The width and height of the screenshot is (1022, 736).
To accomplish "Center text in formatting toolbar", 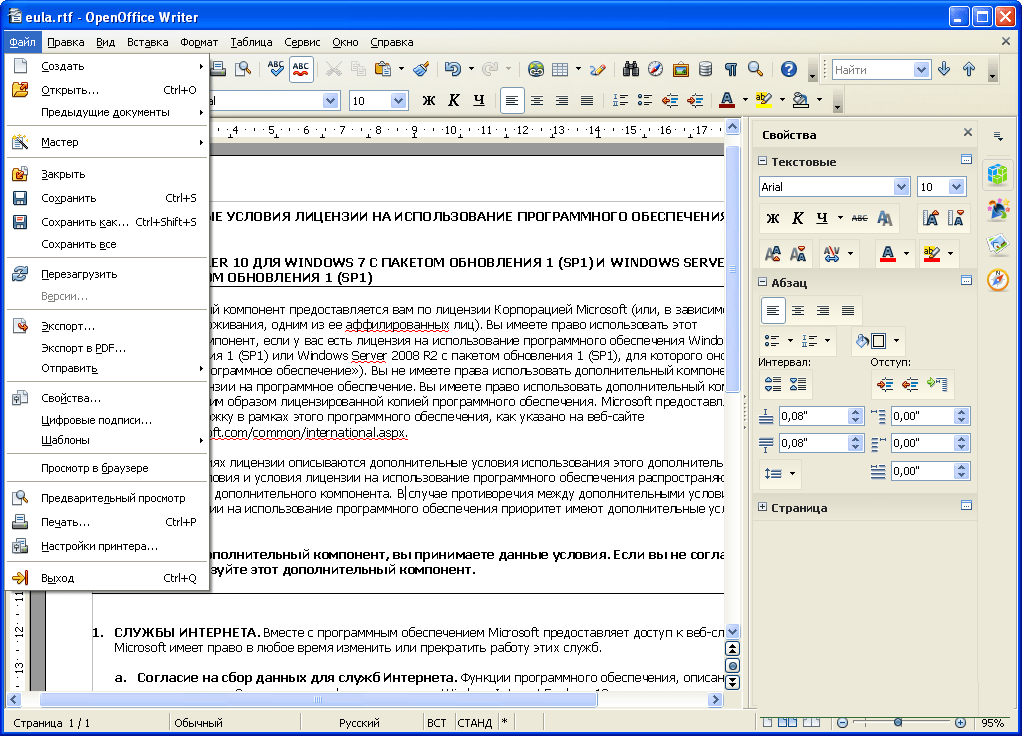I will coord(537,100).
